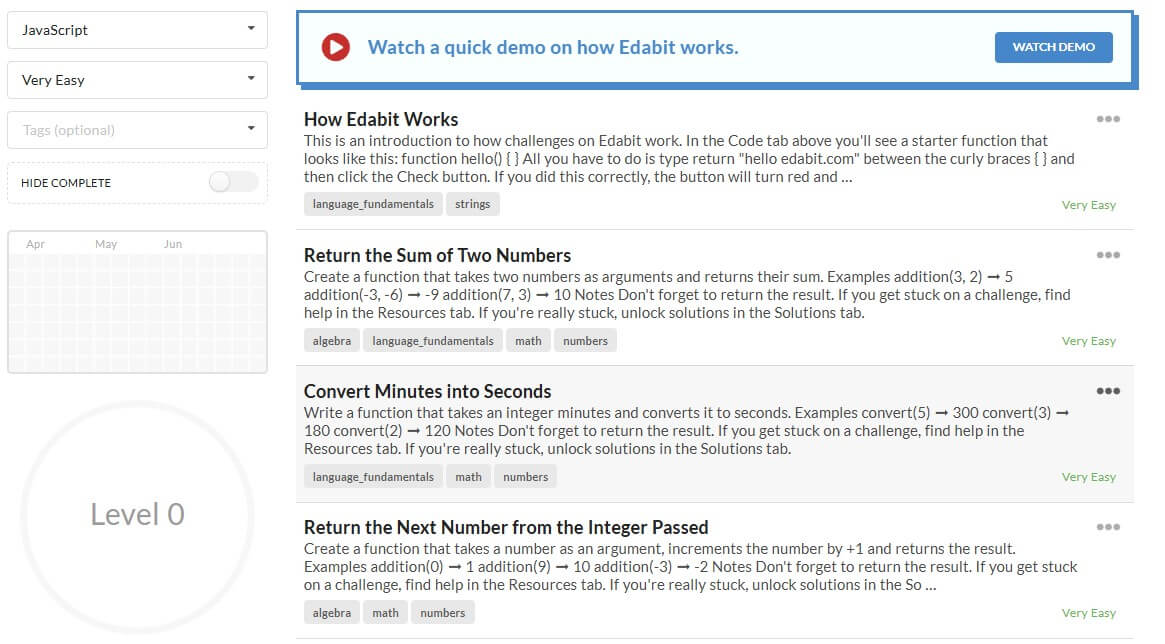Viewport: 1165px width, 644px height.
Task: Open options for Convert Minutes into Seconds
Action: click(1108, 391)
